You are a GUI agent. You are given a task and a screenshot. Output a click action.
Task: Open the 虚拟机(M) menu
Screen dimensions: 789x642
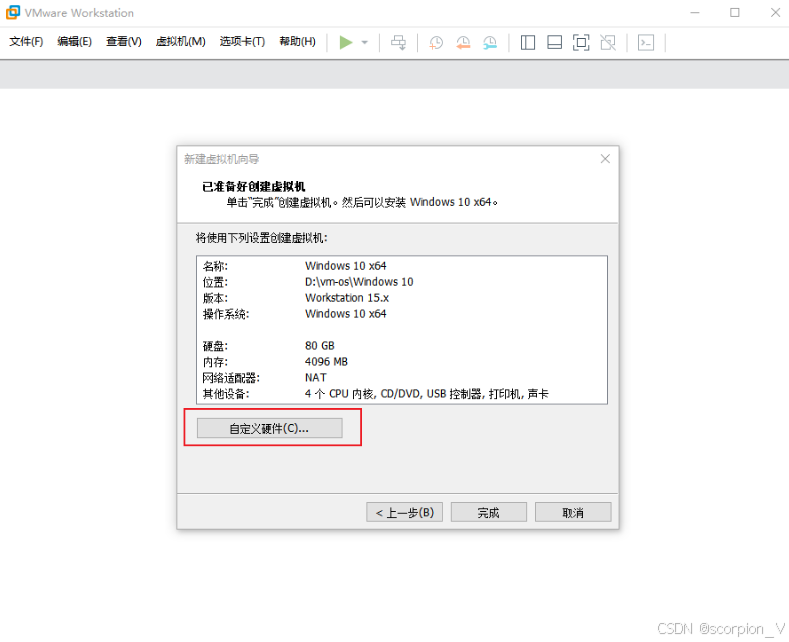coord(180,42)
